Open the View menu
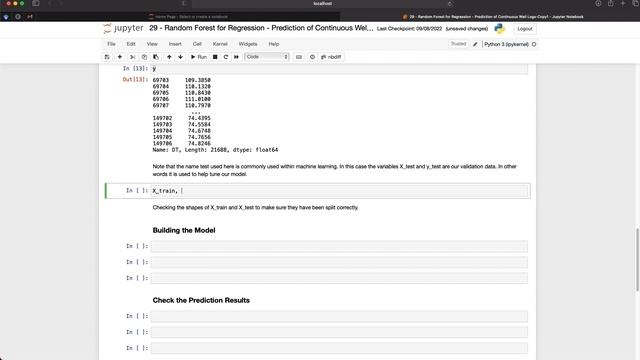The height and width of the screenshot is (360, 640). point(152,44)
